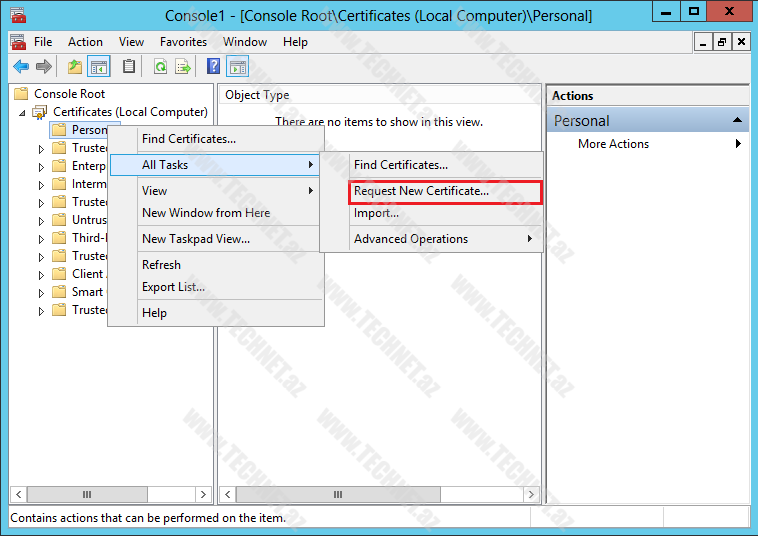Click the Forward arrow toolbar icon

pyautogui.click(x=43, y=67)
